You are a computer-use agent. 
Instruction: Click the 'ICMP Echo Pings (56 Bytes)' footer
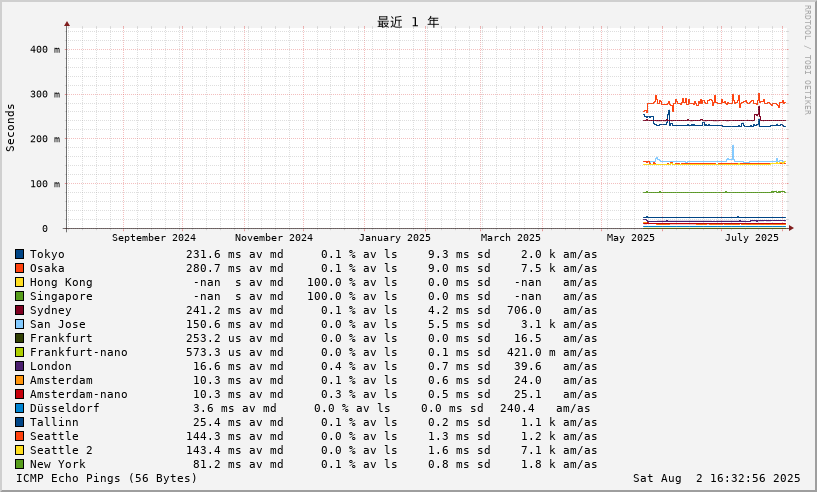click(x=107, y=478)
